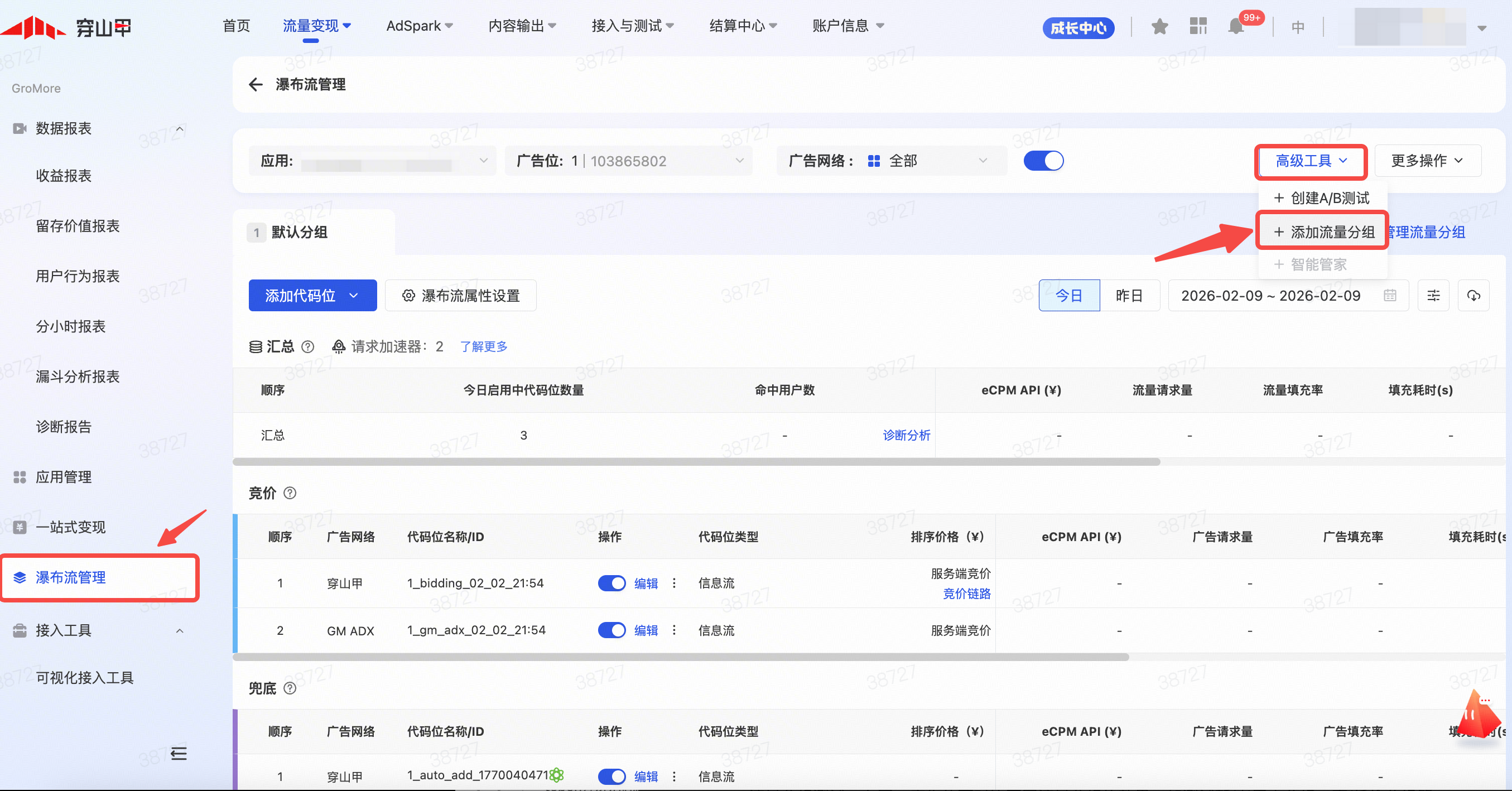Screen dimensions: 1512x791
Task: Switch to the 昨日 date tab
Action: (1129, 296)
